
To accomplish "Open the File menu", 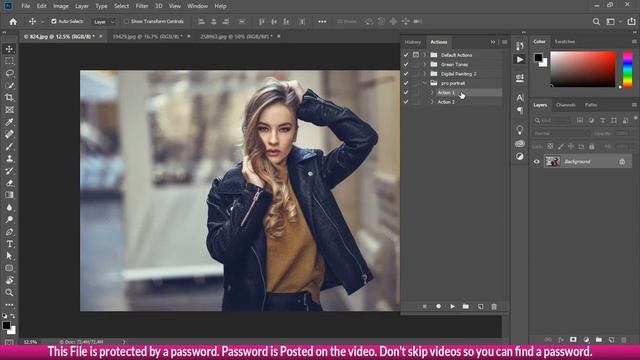I will tap(26, 6).
